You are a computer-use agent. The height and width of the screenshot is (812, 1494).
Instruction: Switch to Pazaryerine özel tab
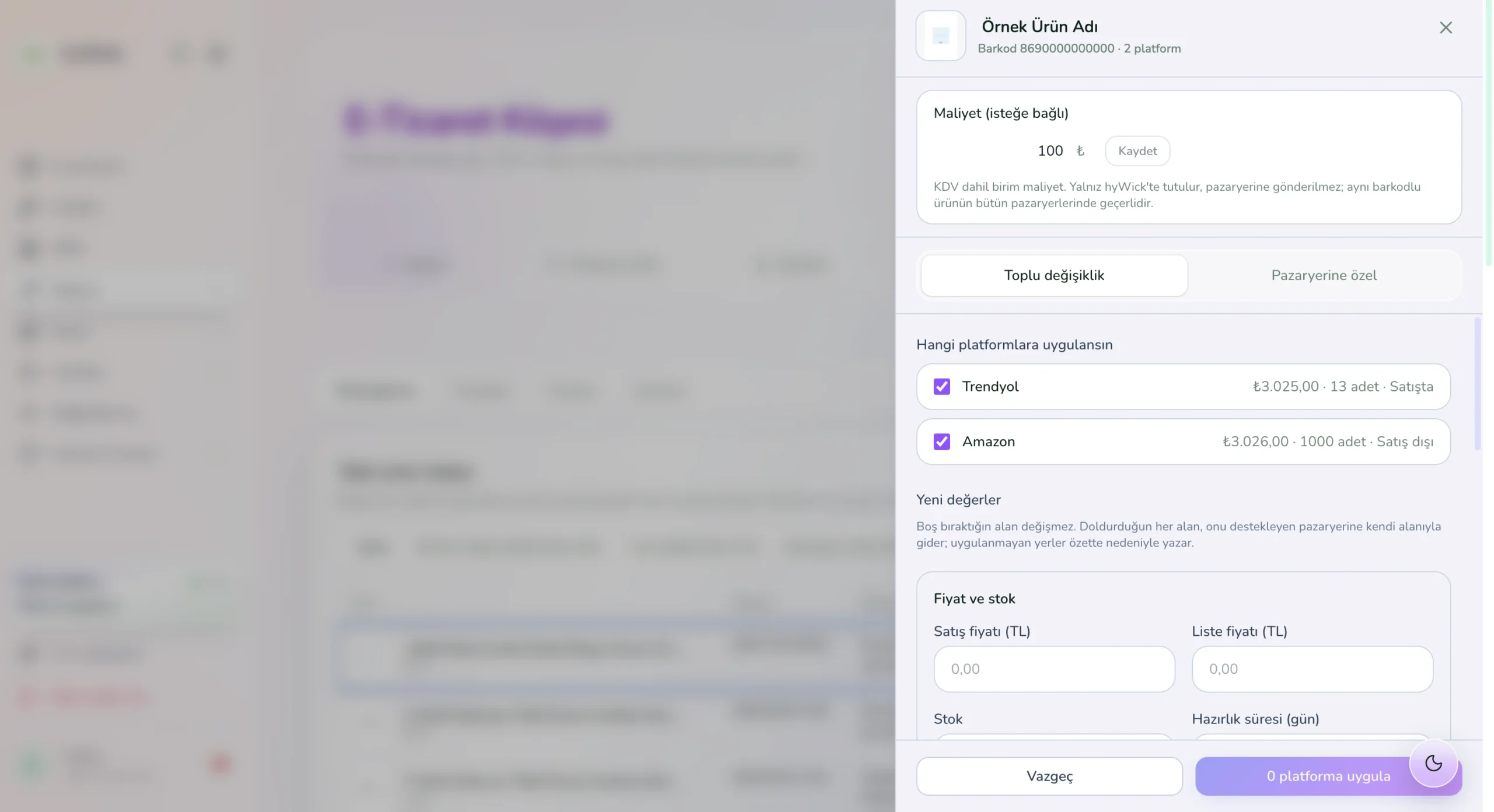[x=1324, y=275]
